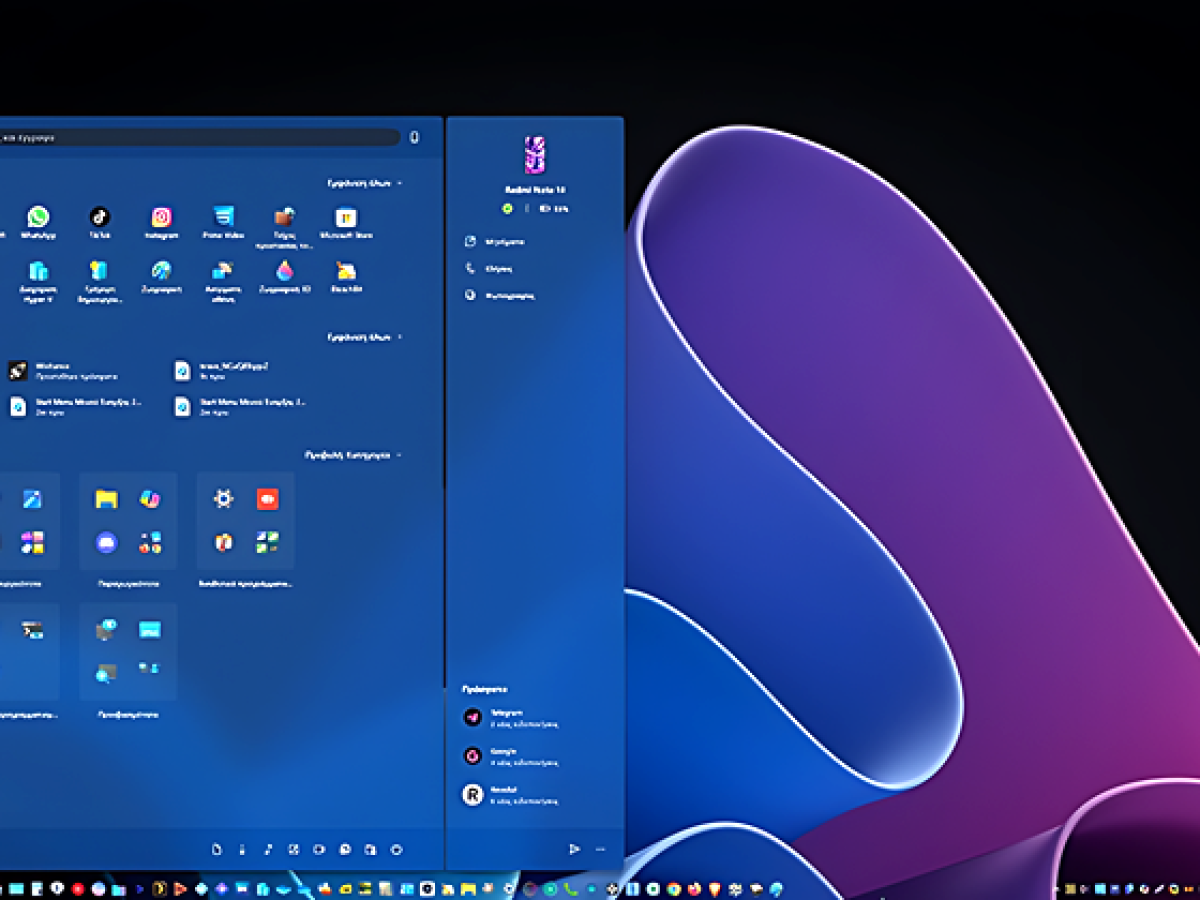Launch the Microsoft Store app
The image size is (1200, 900).
pyautogui.click(x=345, y=218)
